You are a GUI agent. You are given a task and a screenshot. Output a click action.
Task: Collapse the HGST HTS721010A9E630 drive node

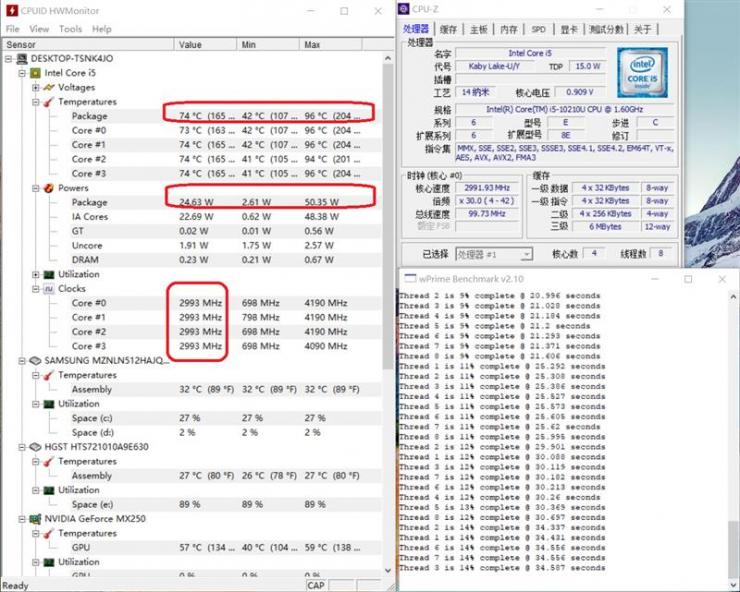pos(22,447)
